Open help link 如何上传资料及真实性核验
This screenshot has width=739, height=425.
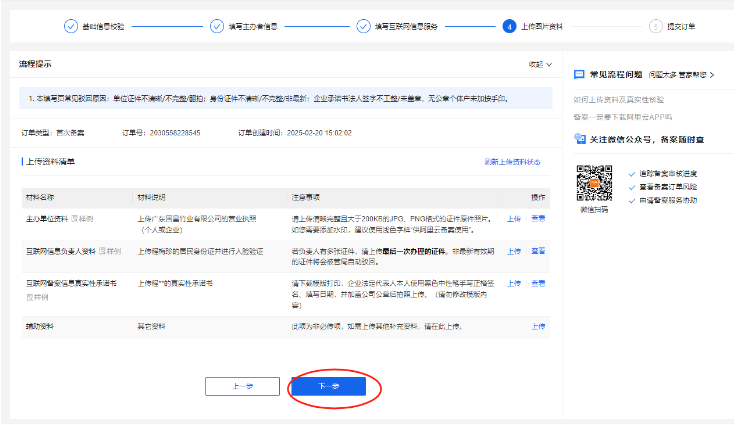tap(619, 101)
